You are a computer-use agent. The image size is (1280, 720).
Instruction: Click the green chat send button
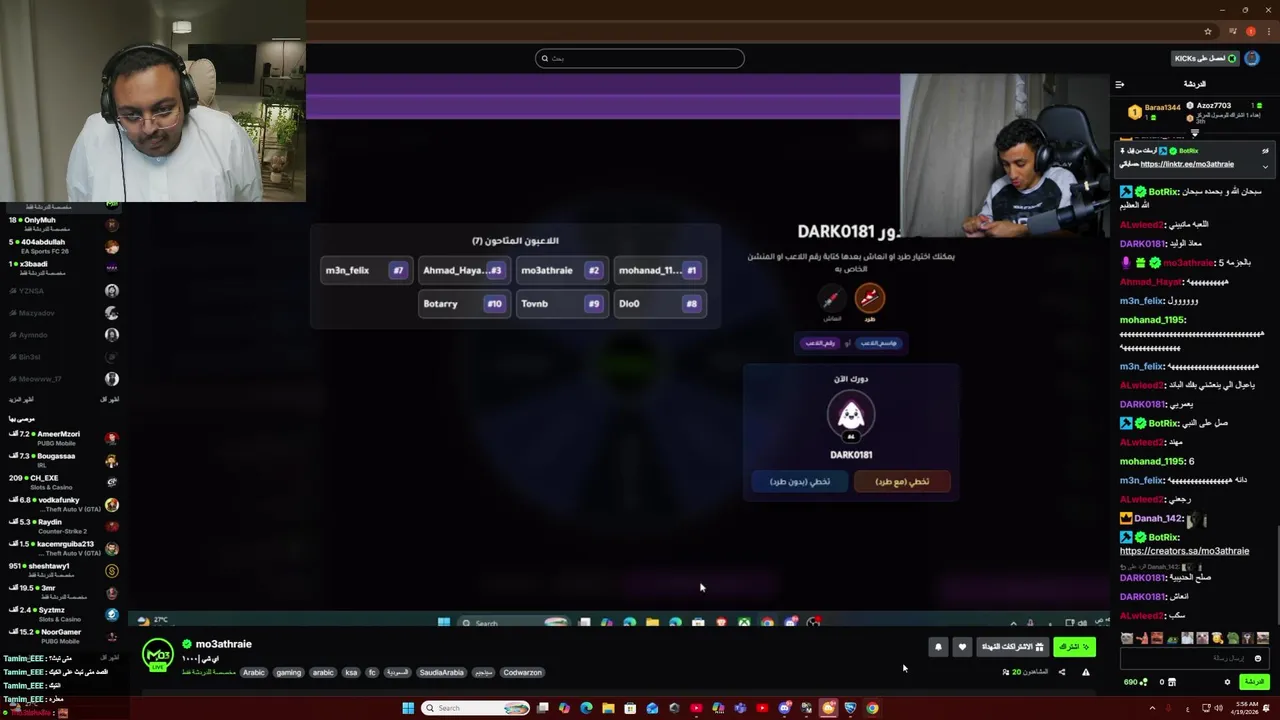[x=1254, y=682]
